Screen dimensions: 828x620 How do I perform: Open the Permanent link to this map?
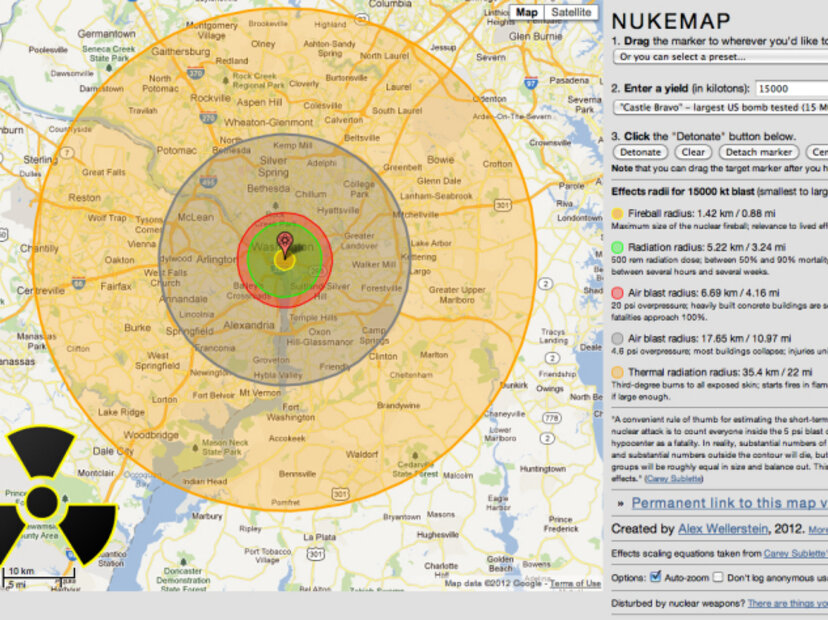point(729,503)
